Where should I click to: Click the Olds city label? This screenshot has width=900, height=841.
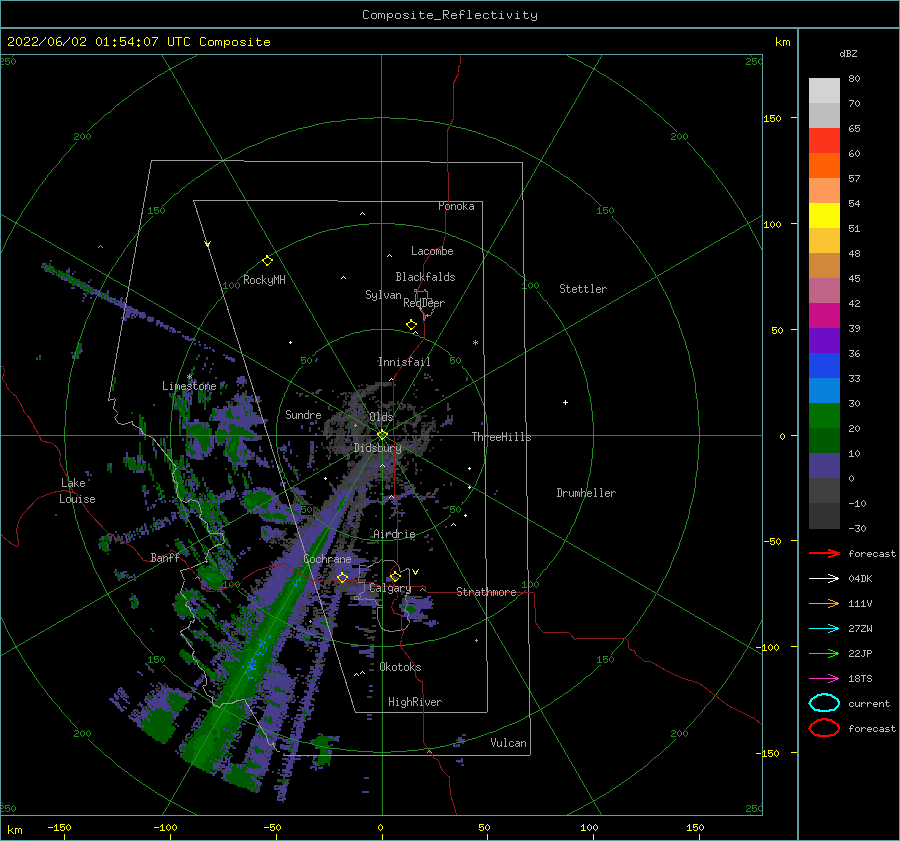pyautogui.click(x=381, y=417)
